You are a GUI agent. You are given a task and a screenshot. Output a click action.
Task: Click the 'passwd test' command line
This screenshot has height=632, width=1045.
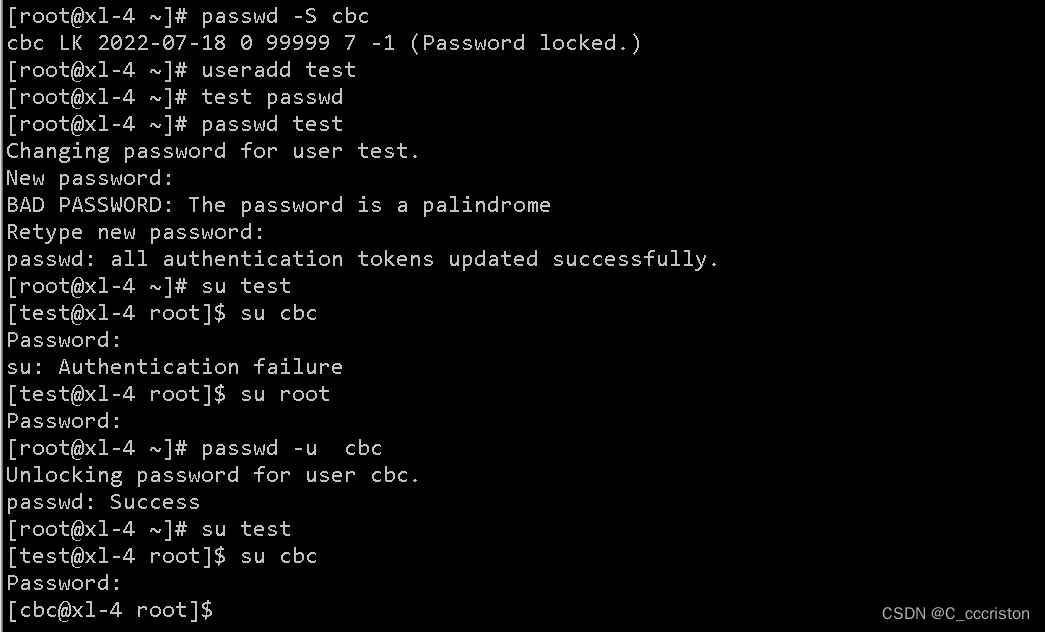pyautogui.click(x=175, y=124)
